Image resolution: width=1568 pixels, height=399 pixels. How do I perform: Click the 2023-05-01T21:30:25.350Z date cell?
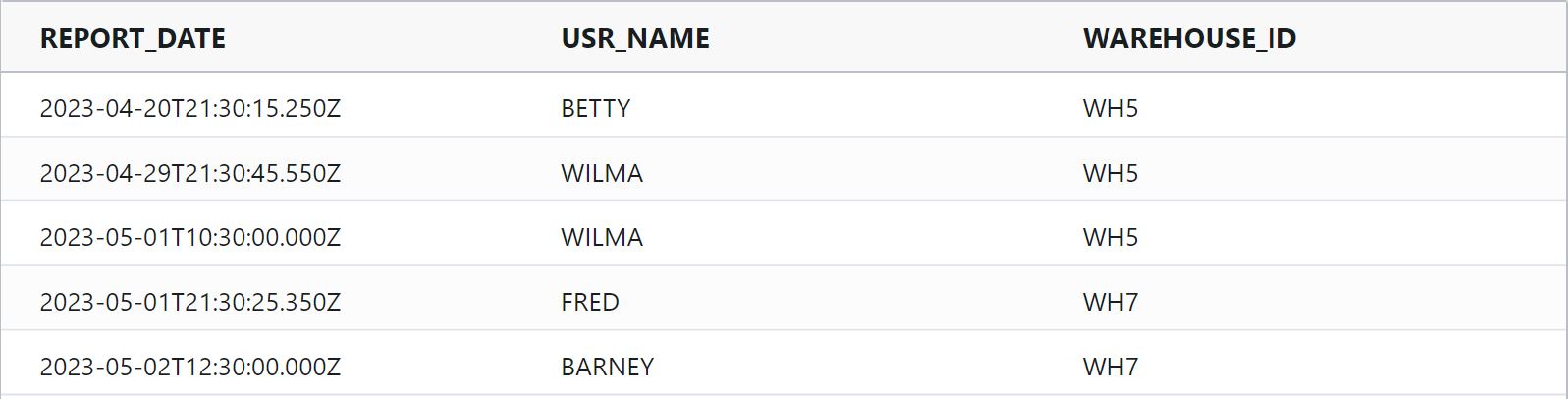click(189, 303)
